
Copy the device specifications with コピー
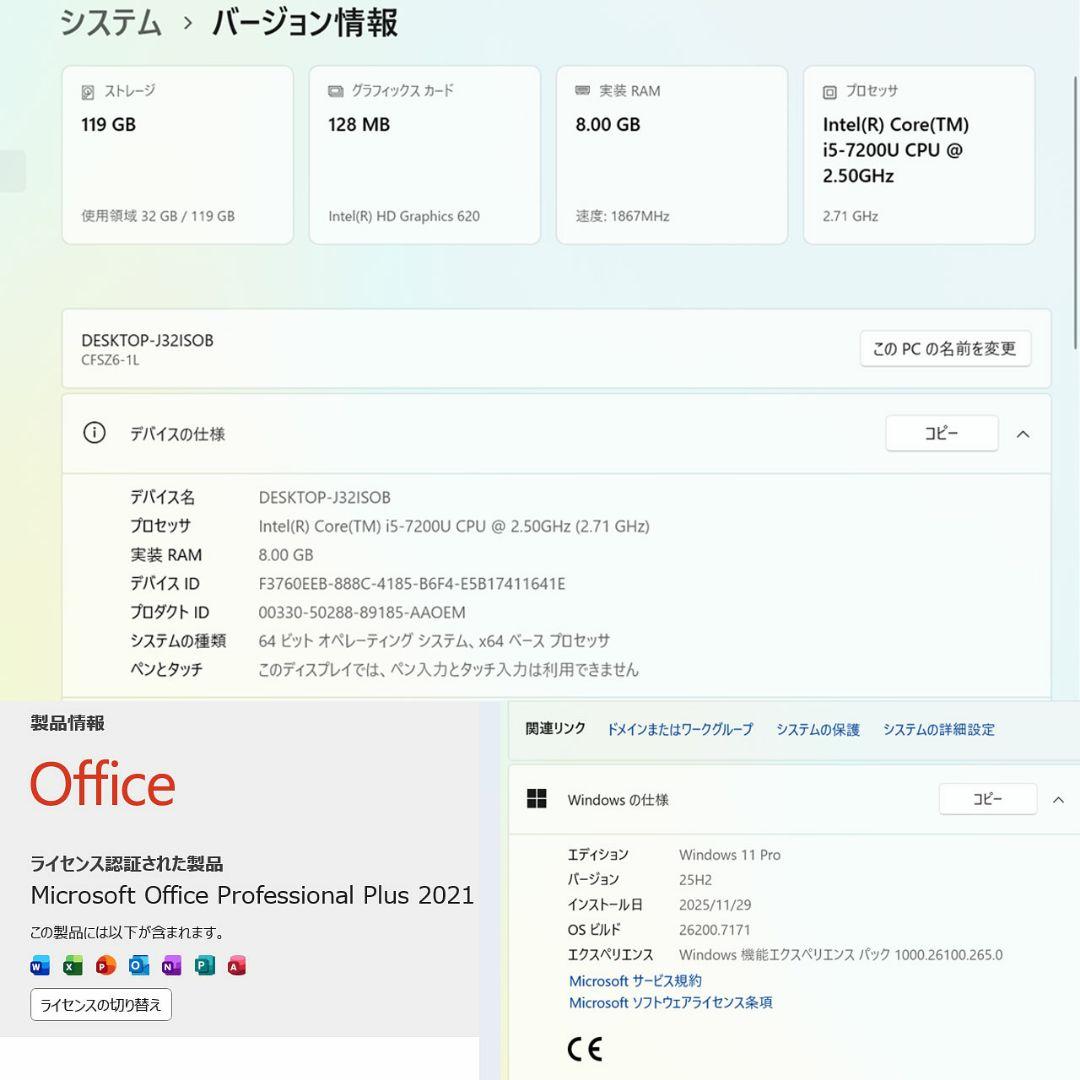click(x=941, y=433)
